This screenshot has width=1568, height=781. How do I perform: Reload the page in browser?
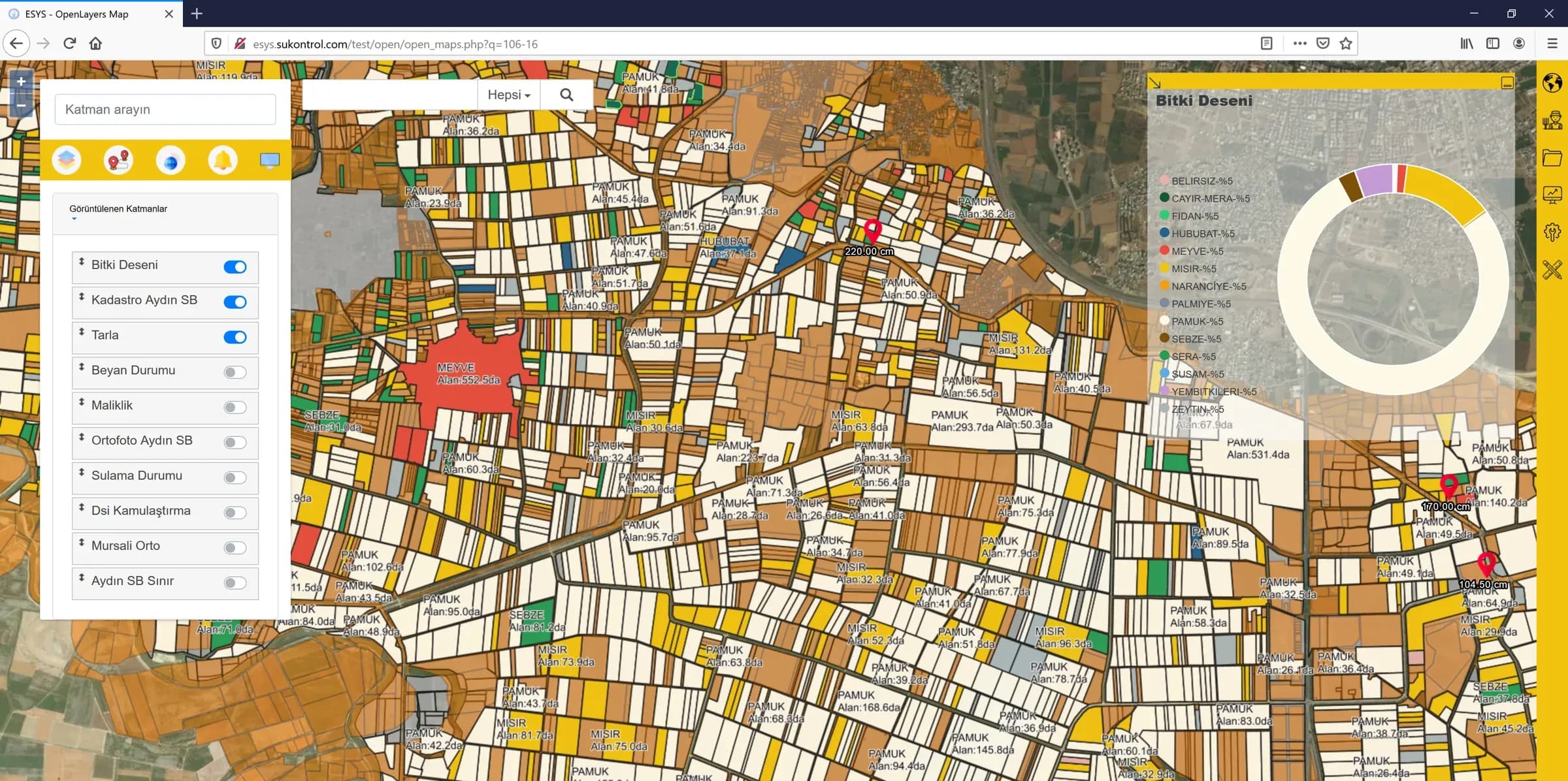(x=69, y=44)
